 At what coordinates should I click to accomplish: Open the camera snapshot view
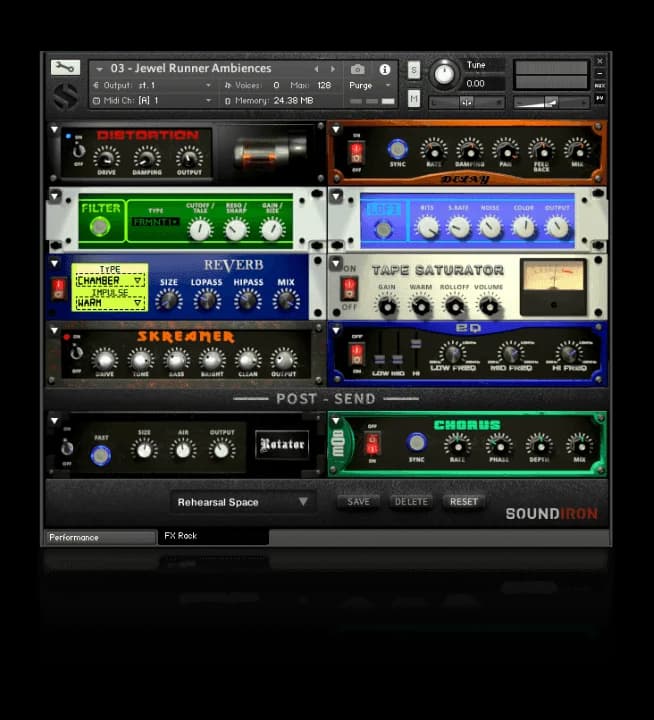coord(358,69)
